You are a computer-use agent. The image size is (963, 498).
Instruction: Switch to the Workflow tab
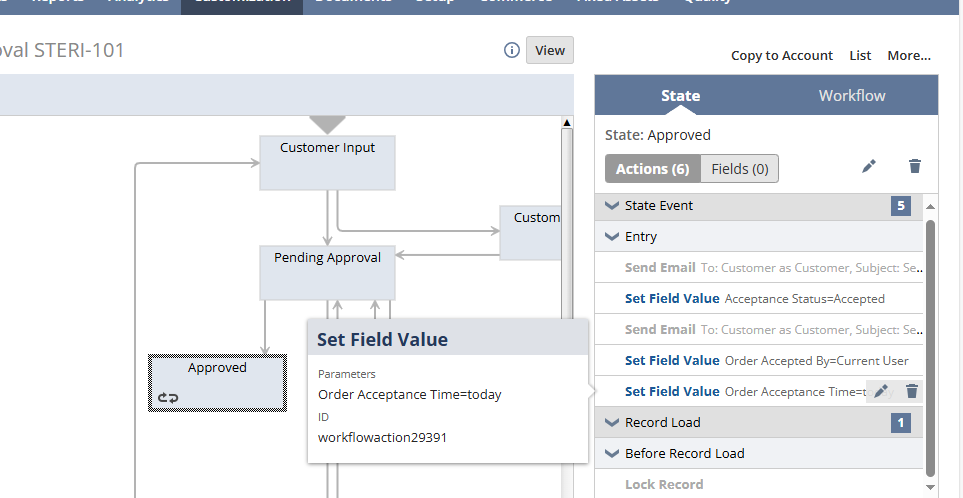click(x=852, y=96)
